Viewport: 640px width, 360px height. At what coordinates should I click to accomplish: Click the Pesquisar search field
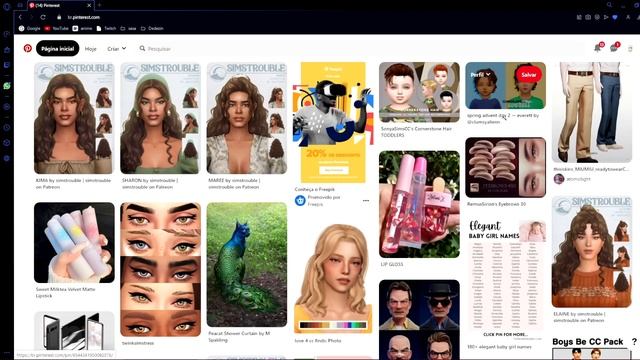359,49
